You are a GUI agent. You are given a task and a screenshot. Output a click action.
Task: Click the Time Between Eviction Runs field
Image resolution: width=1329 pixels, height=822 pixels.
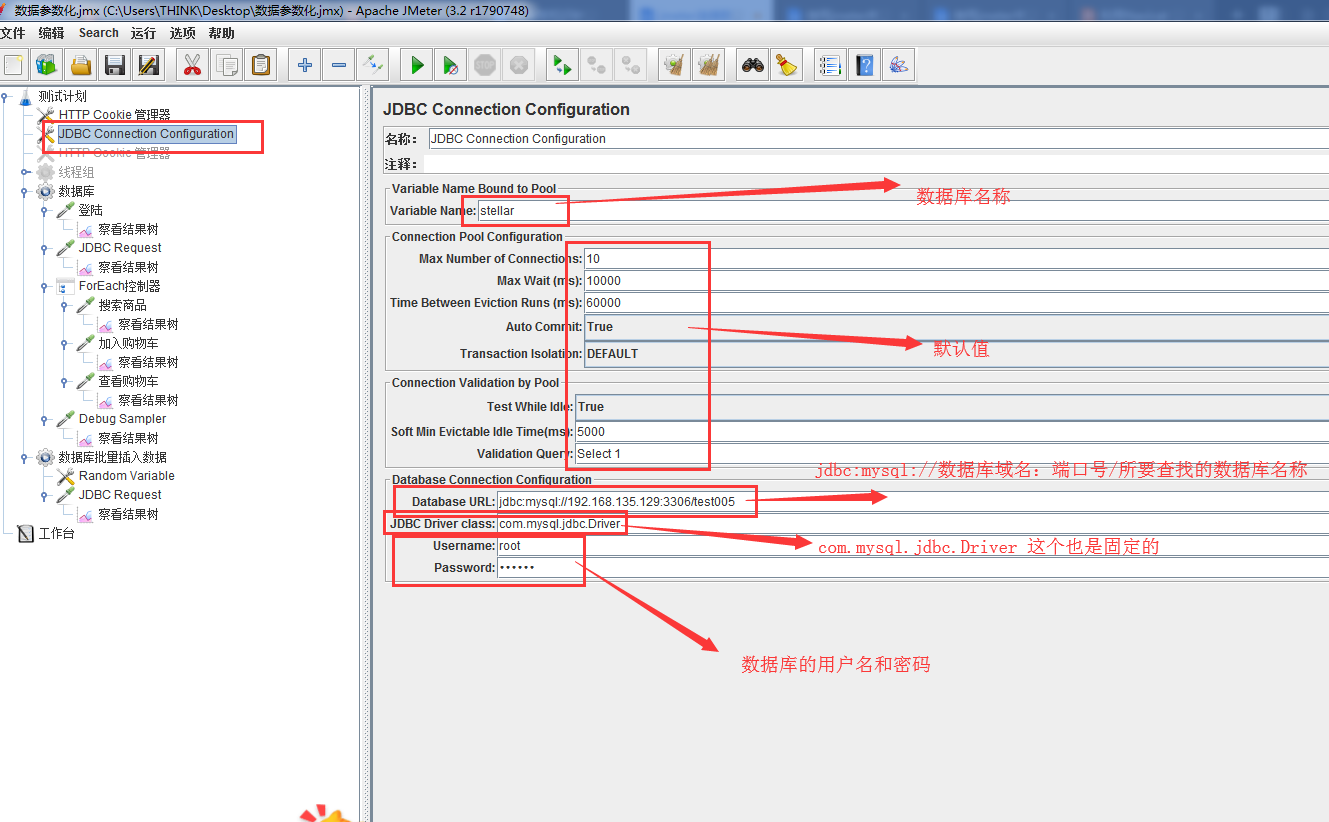pos(956,303)
